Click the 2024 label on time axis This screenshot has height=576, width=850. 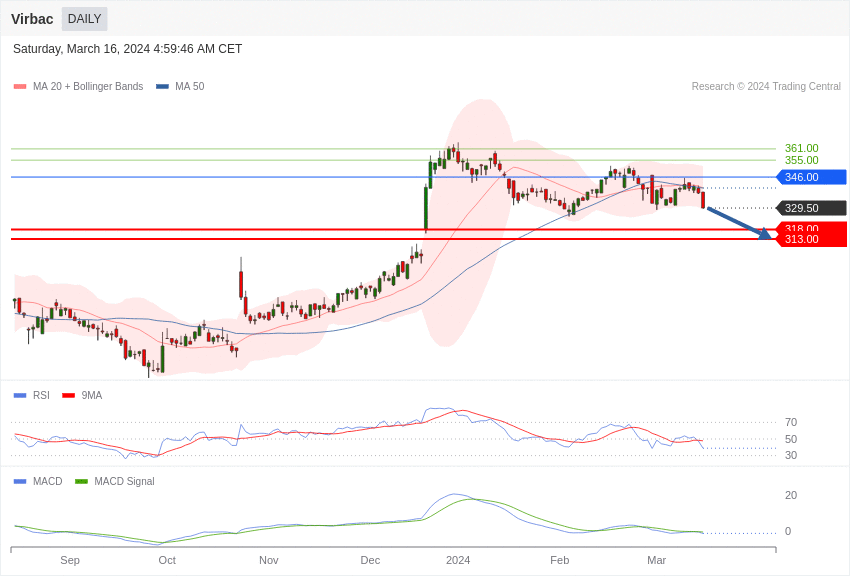click(x=458, y=560)
